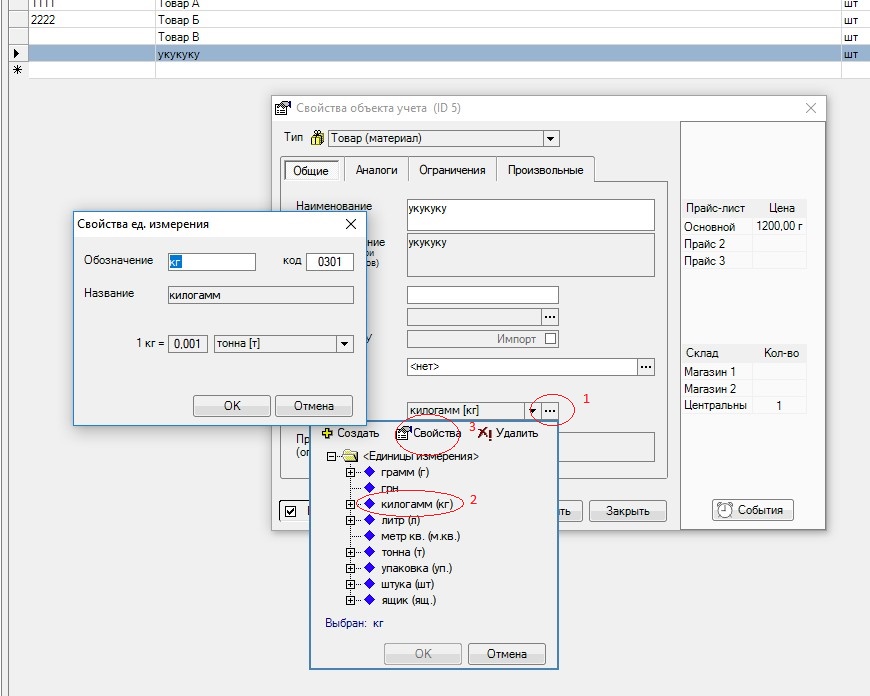
Task: Click the ellipsis button beside килогамм [кг] field
Action: click(549, 411)
